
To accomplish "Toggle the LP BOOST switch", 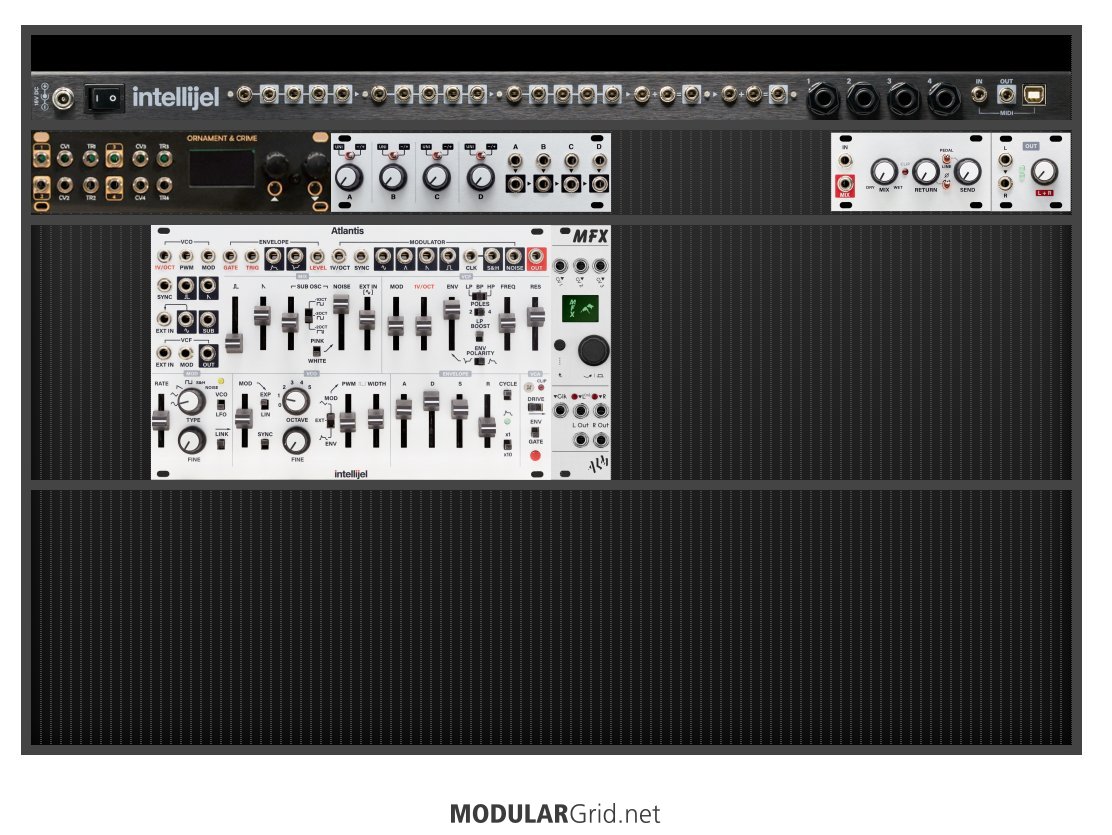I will 479,336.
